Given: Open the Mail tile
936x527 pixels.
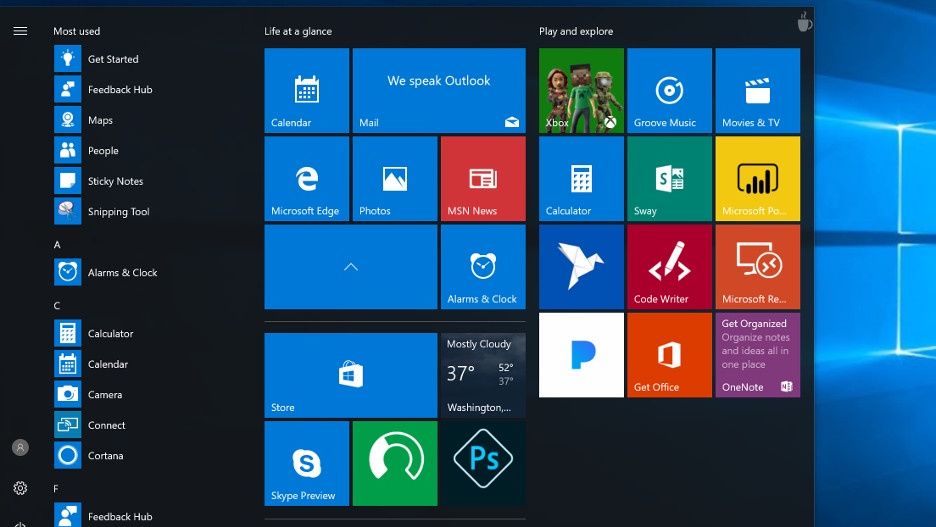Looking at the screenshot, I should (439, 90).
